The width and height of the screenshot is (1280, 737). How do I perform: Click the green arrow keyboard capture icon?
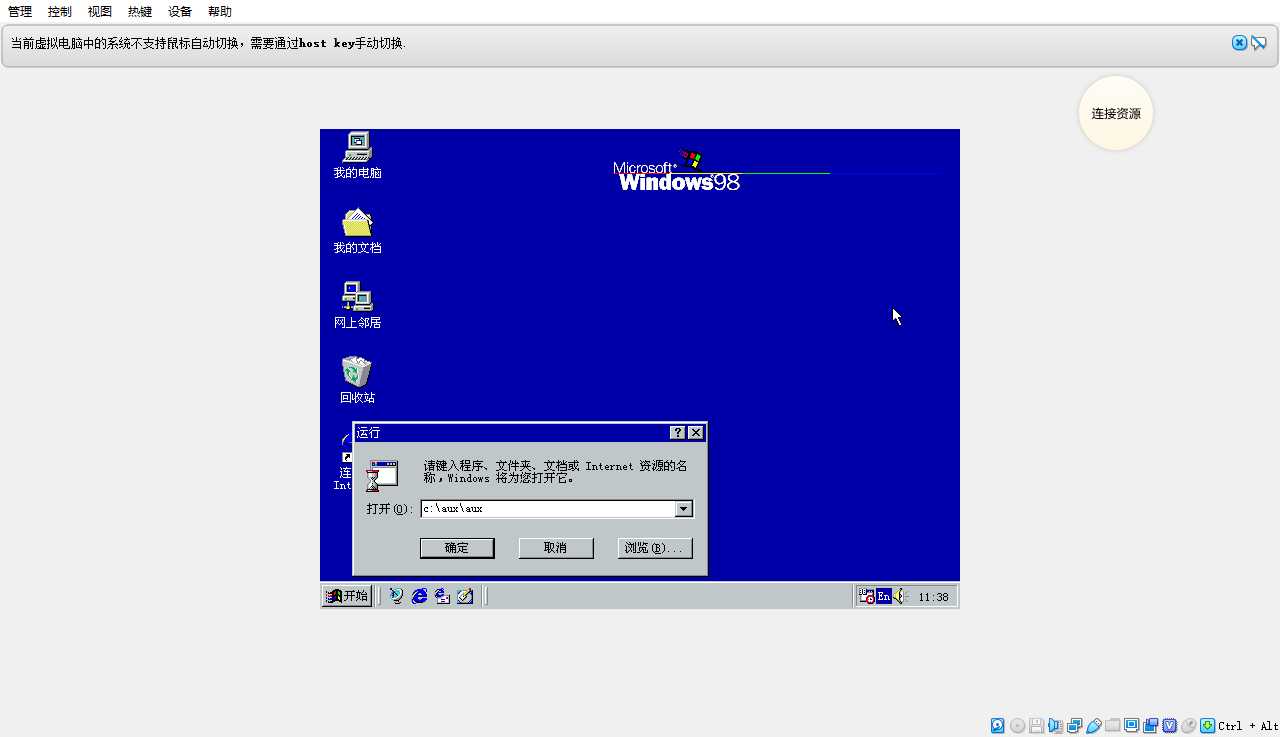point(1207,726)
